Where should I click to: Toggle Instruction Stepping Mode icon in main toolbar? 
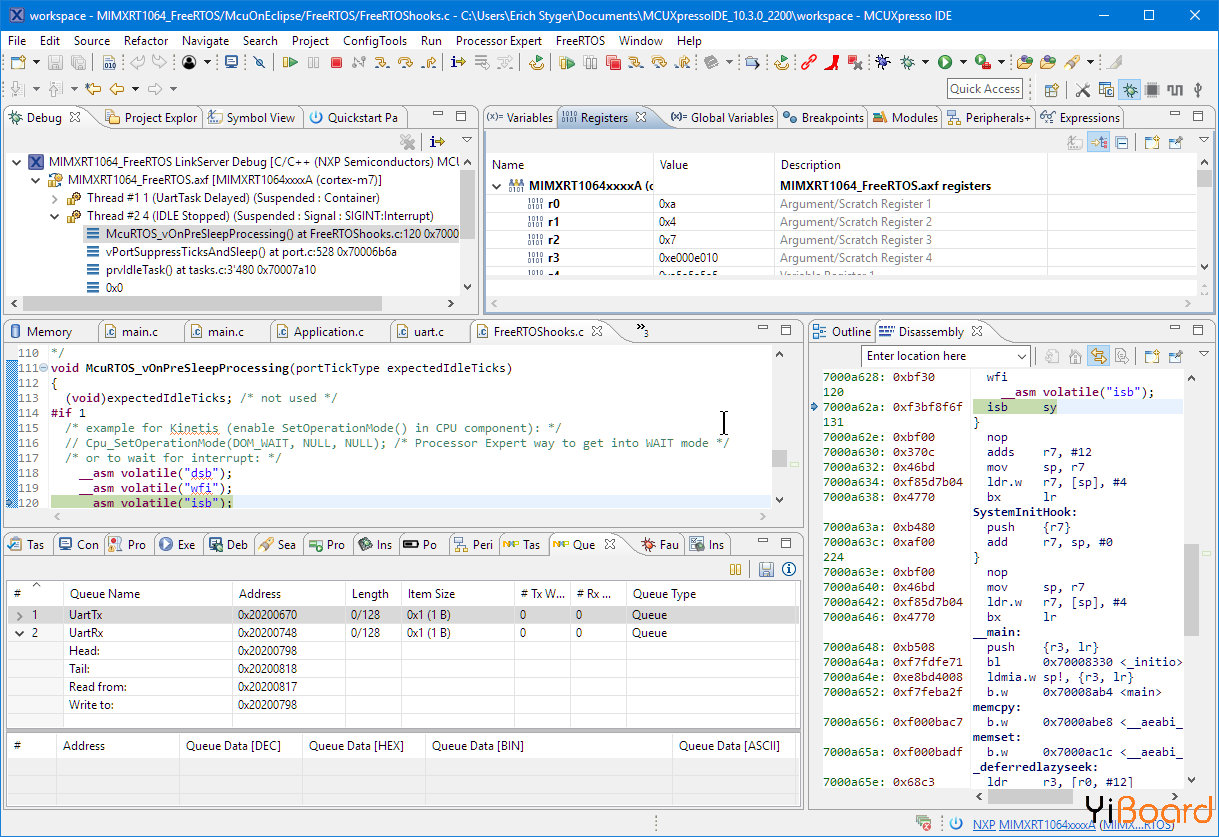point(458,62)
